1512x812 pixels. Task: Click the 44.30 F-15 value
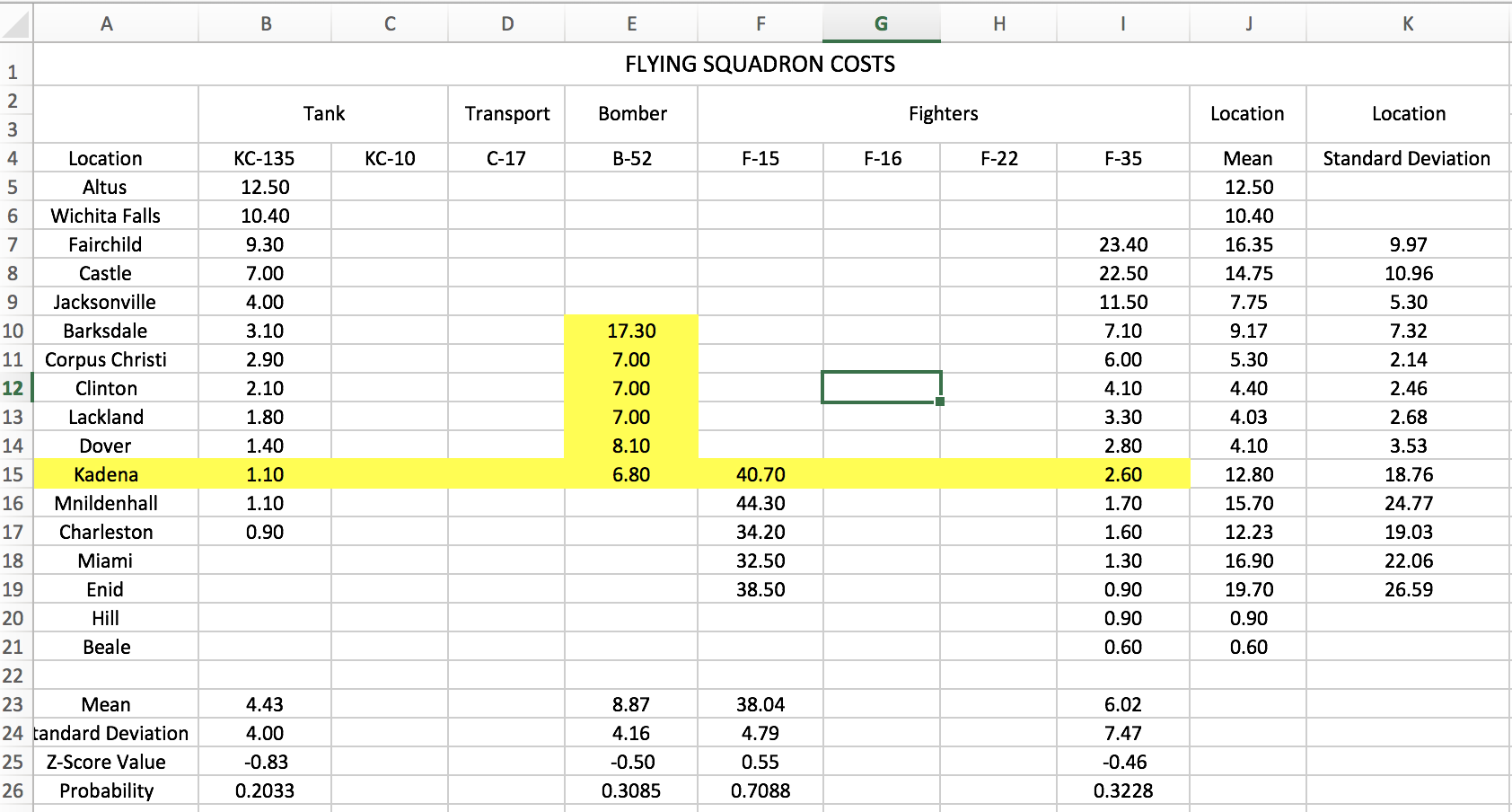pyautogui.click(x=760, y=503)
